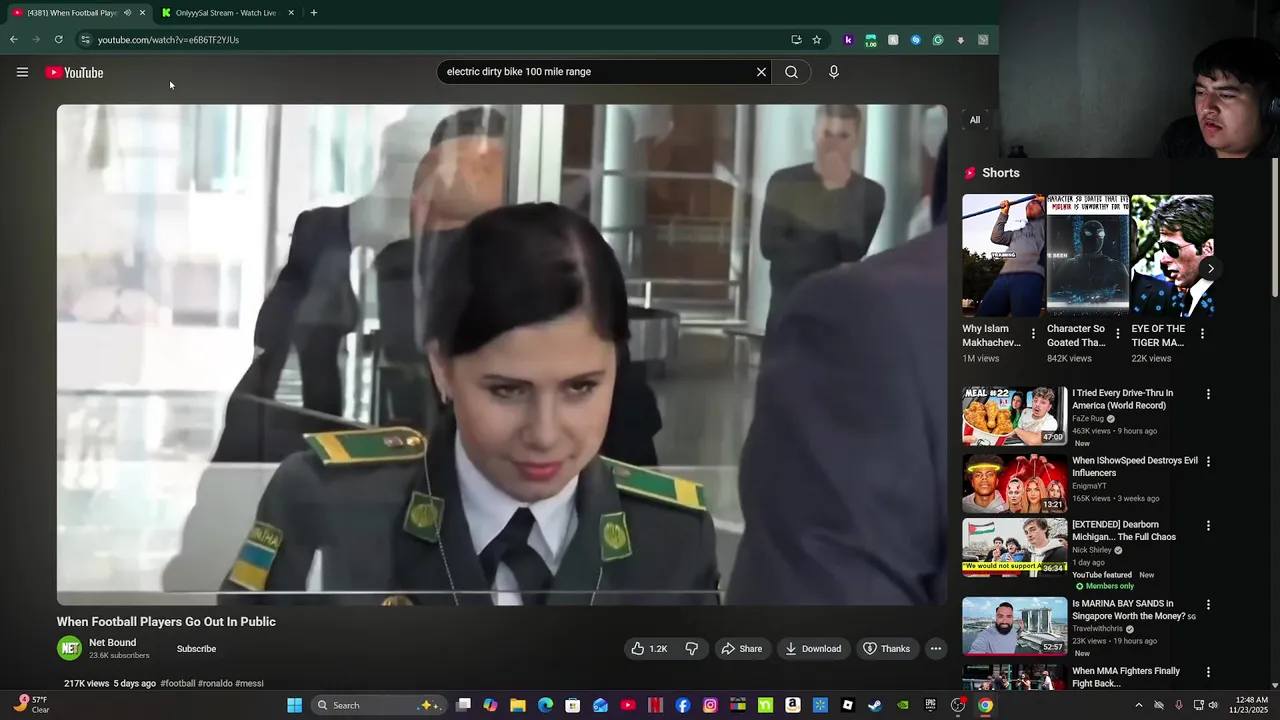Viewport: 1280px width, 720px height.
Task: Open the YouTube hamburger guide menu
Action: coord(22,72)
